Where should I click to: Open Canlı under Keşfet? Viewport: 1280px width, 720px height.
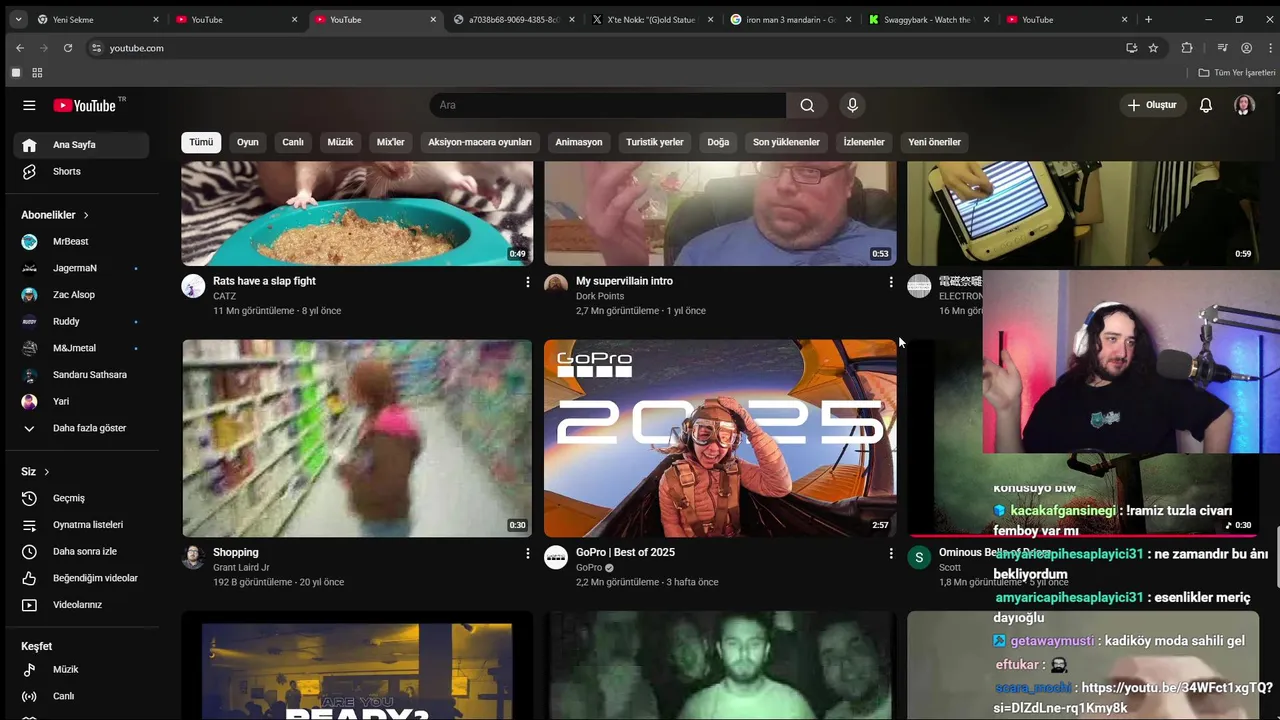[81, 696]
